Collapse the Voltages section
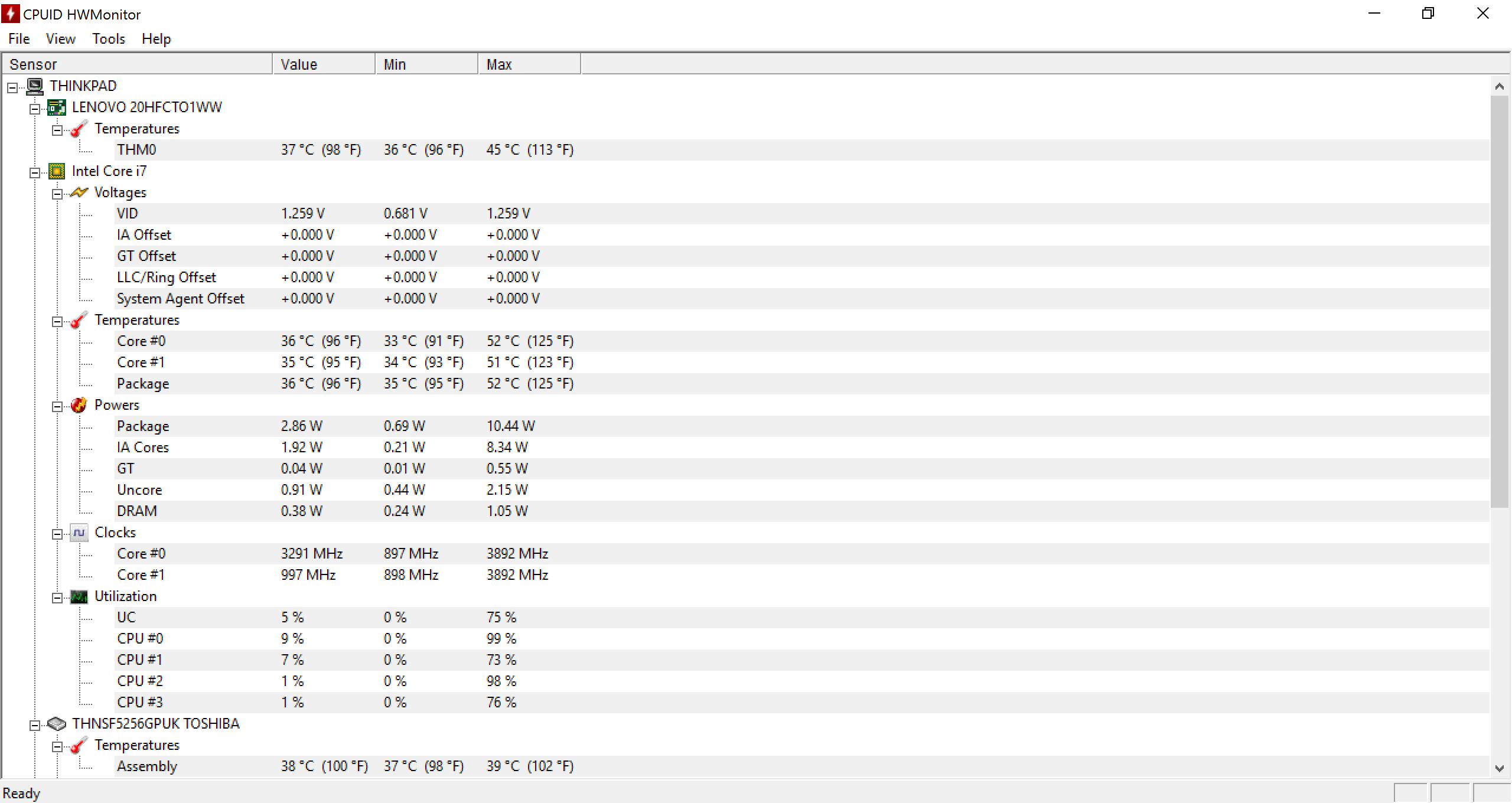The image size is (1512, 803). [x=57, y=194]
